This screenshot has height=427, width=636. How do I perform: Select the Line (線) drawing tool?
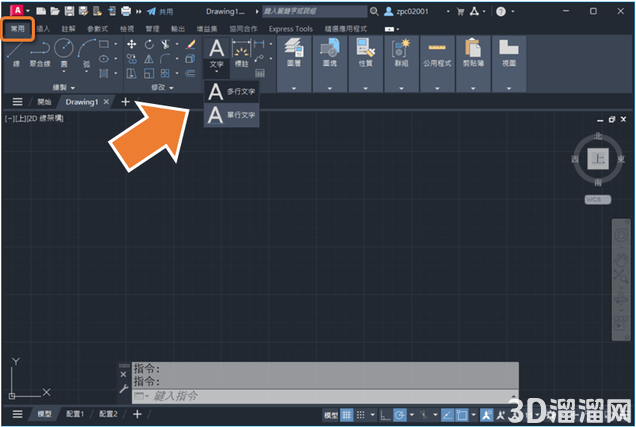click(16, 53)
